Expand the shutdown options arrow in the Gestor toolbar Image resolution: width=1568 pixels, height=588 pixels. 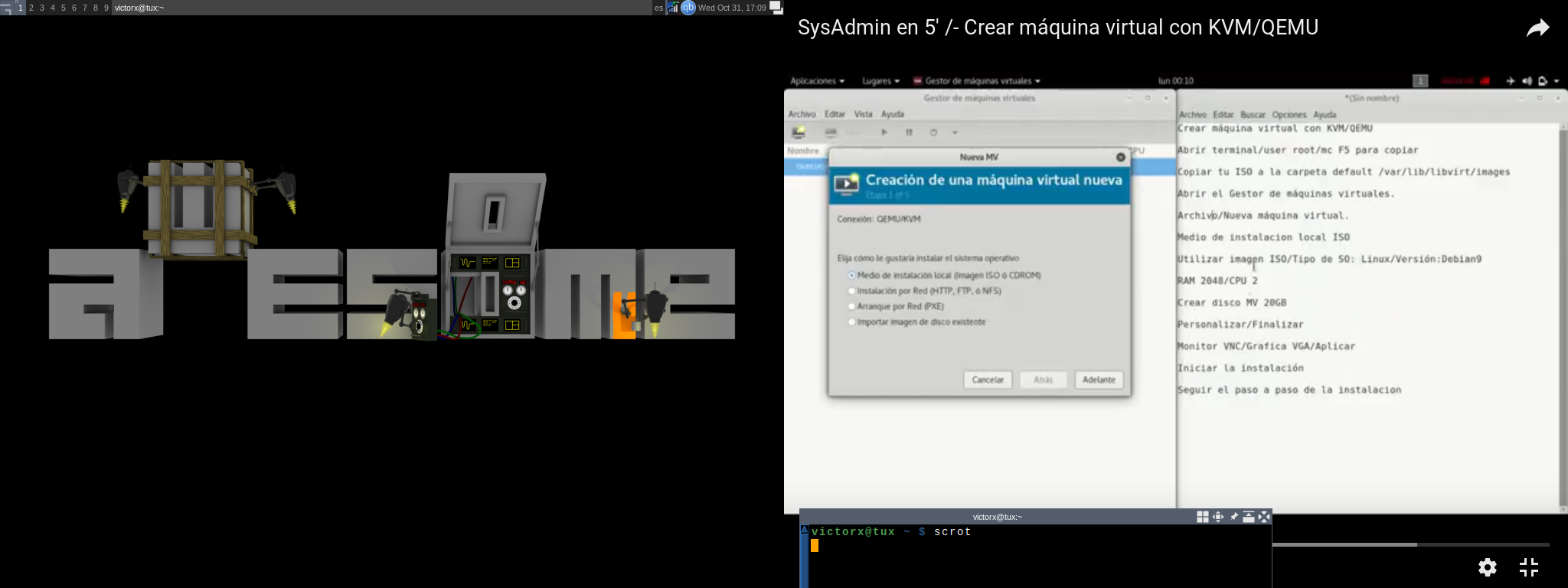pyautogui.click(x=955, y=132)
